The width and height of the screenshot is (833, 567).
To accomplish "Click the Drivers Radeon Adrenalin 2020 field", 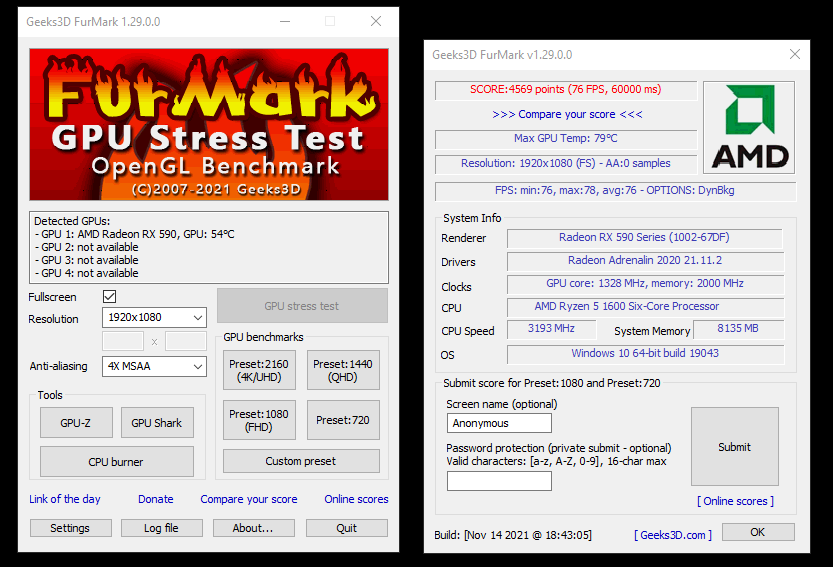I will click(x=645, y=261).
